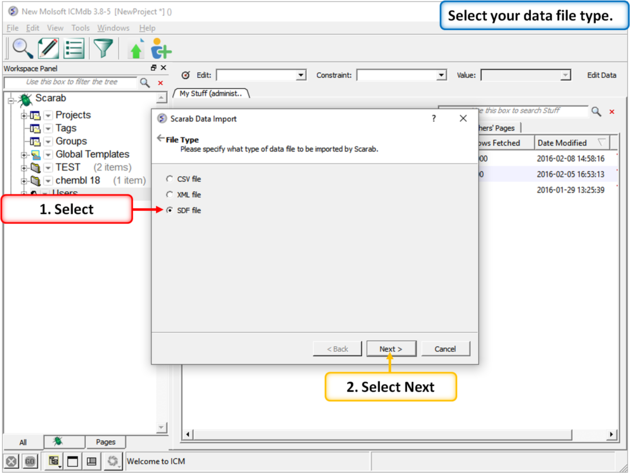Switch to the Pages tab
This screenshot has height=473, width=630.
pyautogui.click(x=105, y=442)
